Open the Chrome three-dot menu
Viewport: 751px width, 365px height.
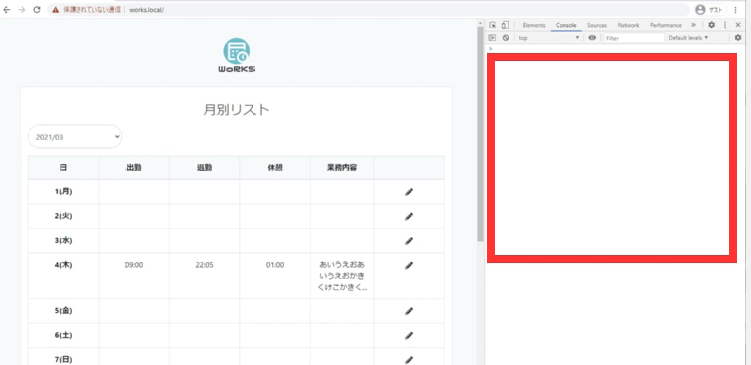[736, 10]
